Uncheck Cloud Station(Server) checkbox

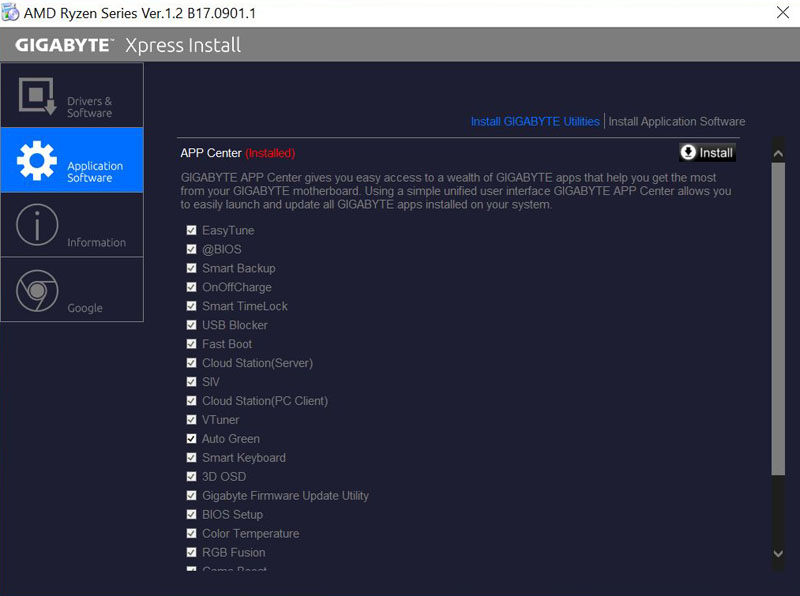(x=191, y=363)
